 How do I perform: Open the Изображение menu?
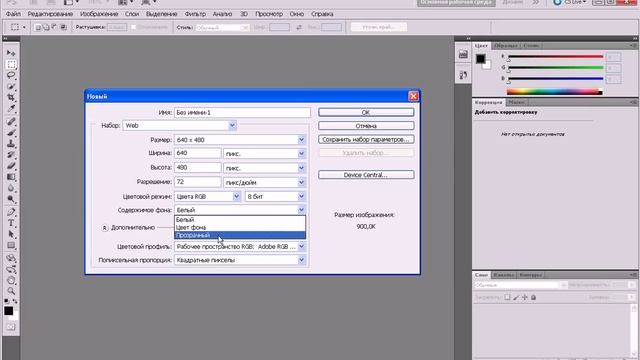point(99,14)
